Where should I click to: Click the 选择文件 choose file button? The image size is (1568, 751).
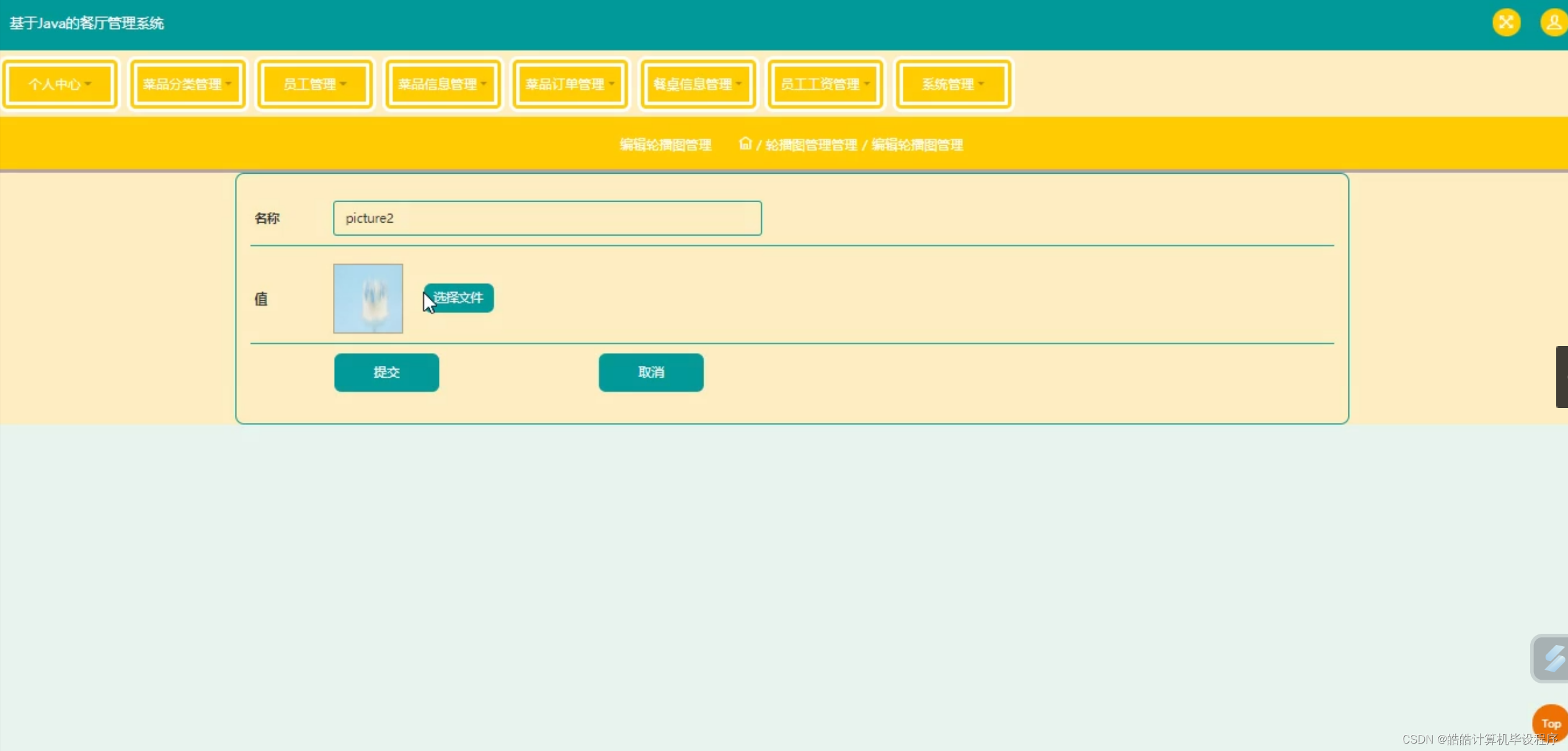459,298
